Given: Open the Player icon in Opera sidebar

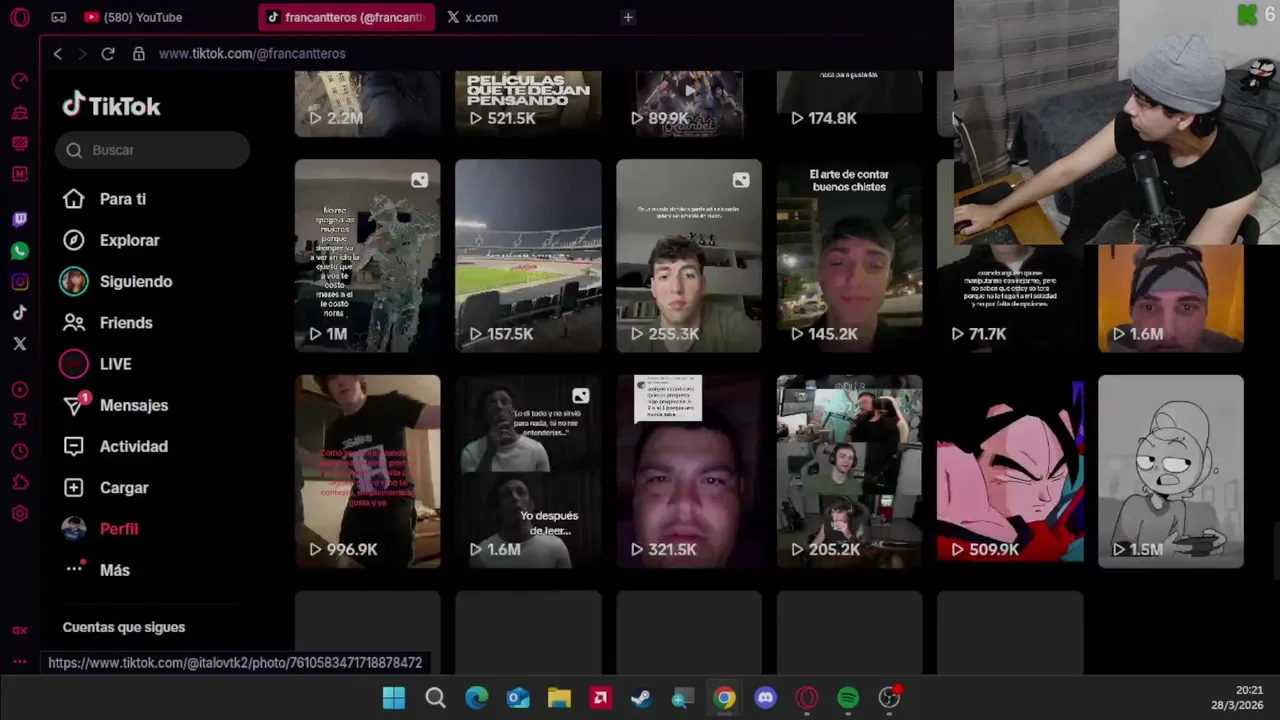Looking at the screenshot, I should 19,390.
